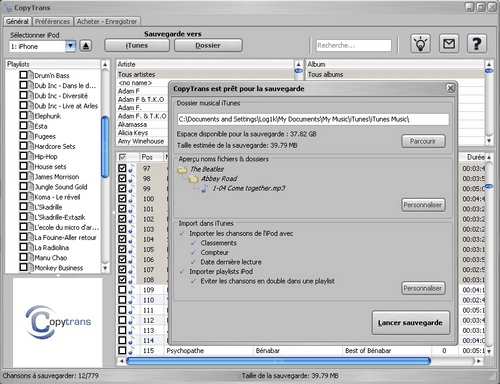500x384 pixels.
Task: Select La Fouine-Aller retour playlist name
Action: 66,237
